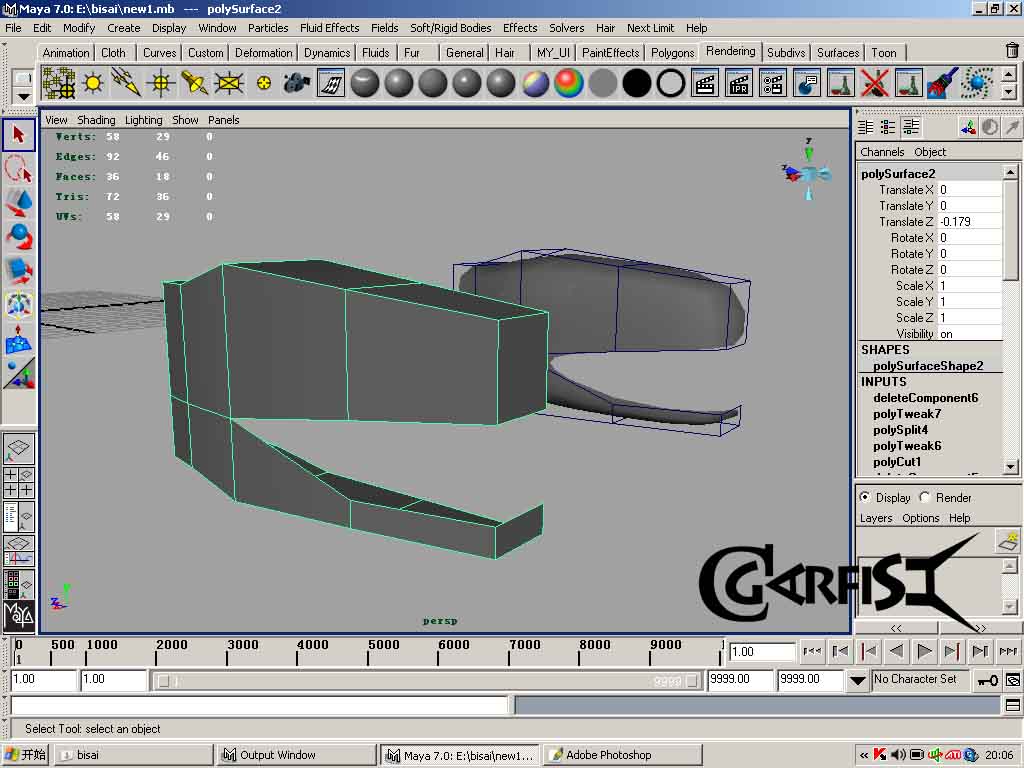Show channel box and layer editor via third icon

pos(910,127)
